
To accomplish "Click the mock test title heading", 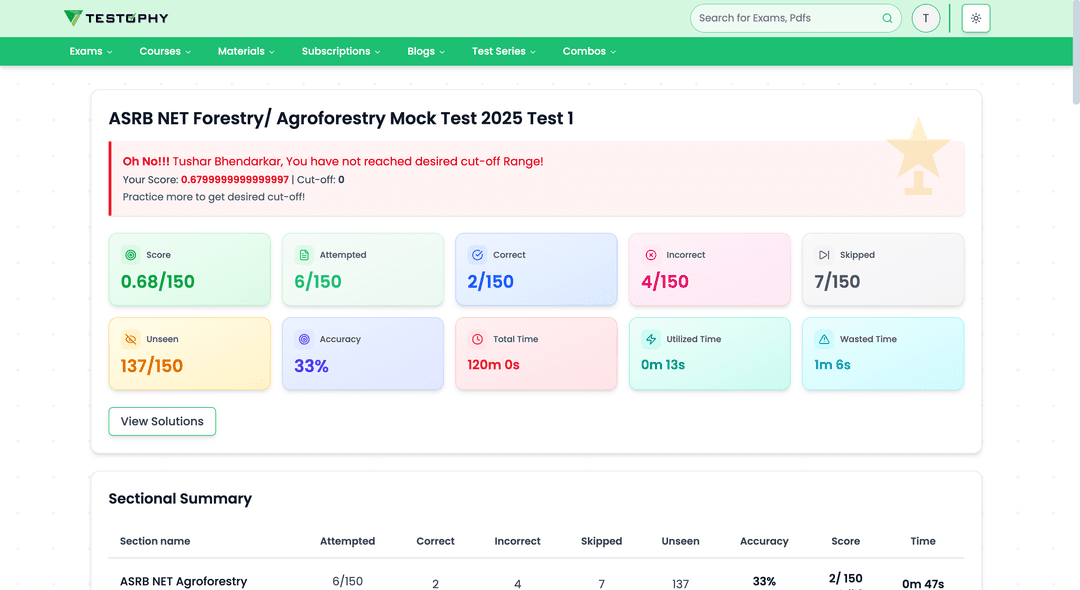I will click(x=341, y=118).
